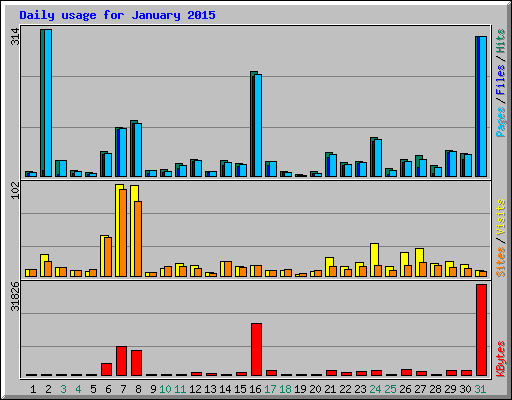The height and width of the screenshot is (400, 512).
Task: Click green day label 10 on the x-axis
Action: (x=165, y=389)
